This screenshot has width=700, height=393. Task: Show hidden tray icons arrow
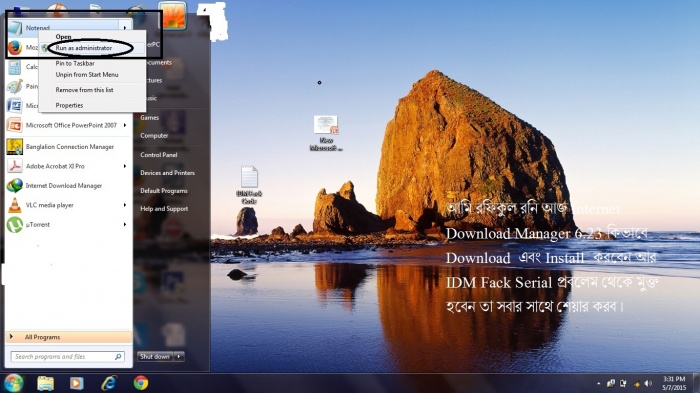[x=599, y=384]
